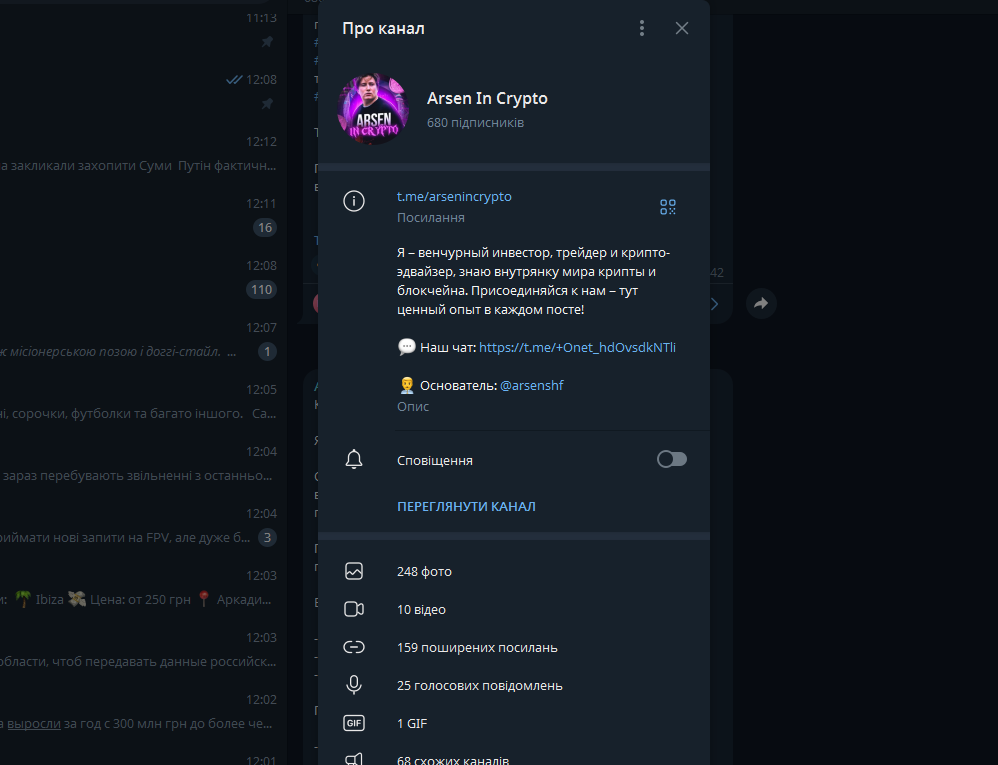Open the 12:07 chat with 1 unread
The height and width of the screenshot is (765, 998).
pos(143,340)
